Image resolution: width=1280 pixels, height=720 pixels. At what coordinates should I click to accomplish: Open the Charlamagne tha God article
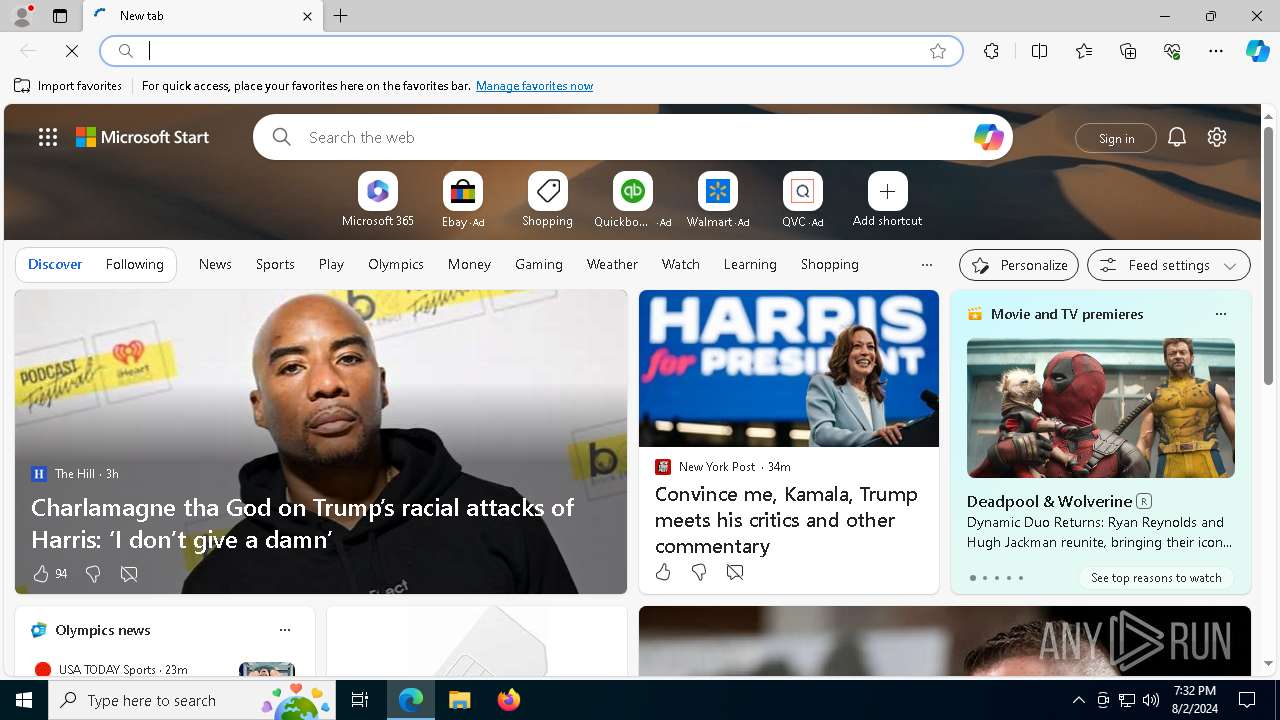click(x=303, y=523)
